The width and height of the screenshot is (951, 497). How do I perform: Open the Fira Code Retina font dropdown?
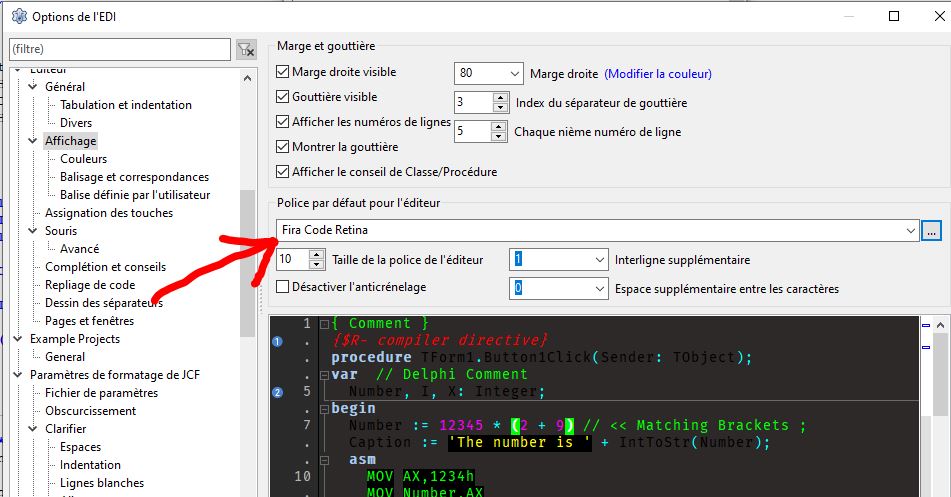coord(910,230)
